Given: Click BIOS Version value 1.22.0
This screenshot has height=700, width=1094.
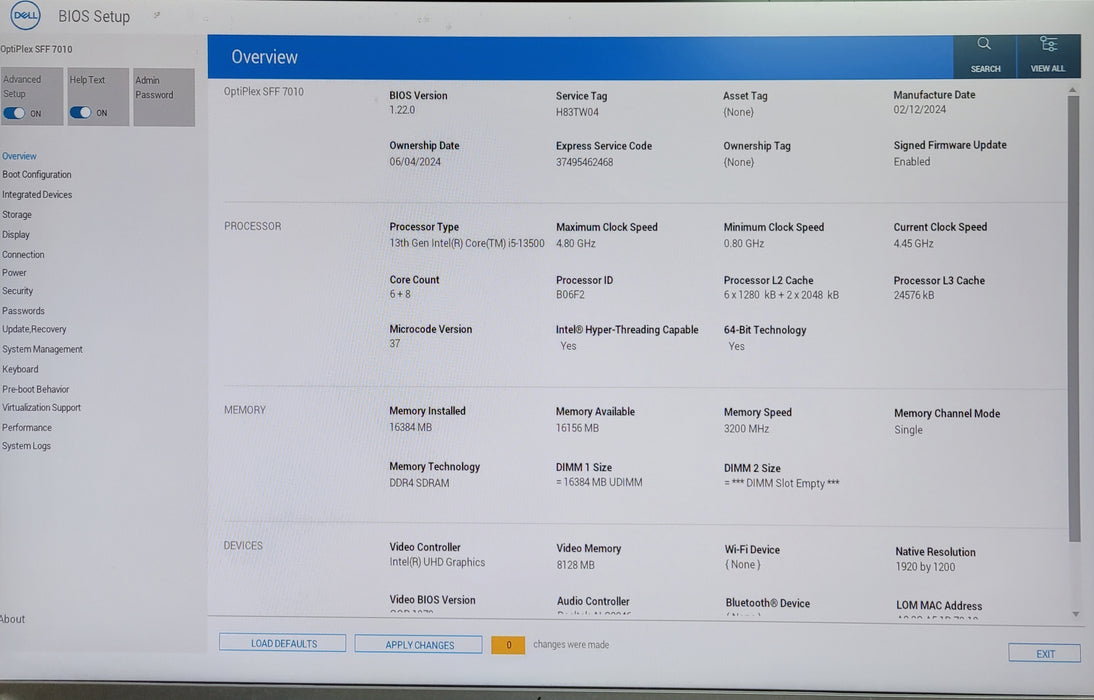Looking at the screenshot, I should [402, 110].
